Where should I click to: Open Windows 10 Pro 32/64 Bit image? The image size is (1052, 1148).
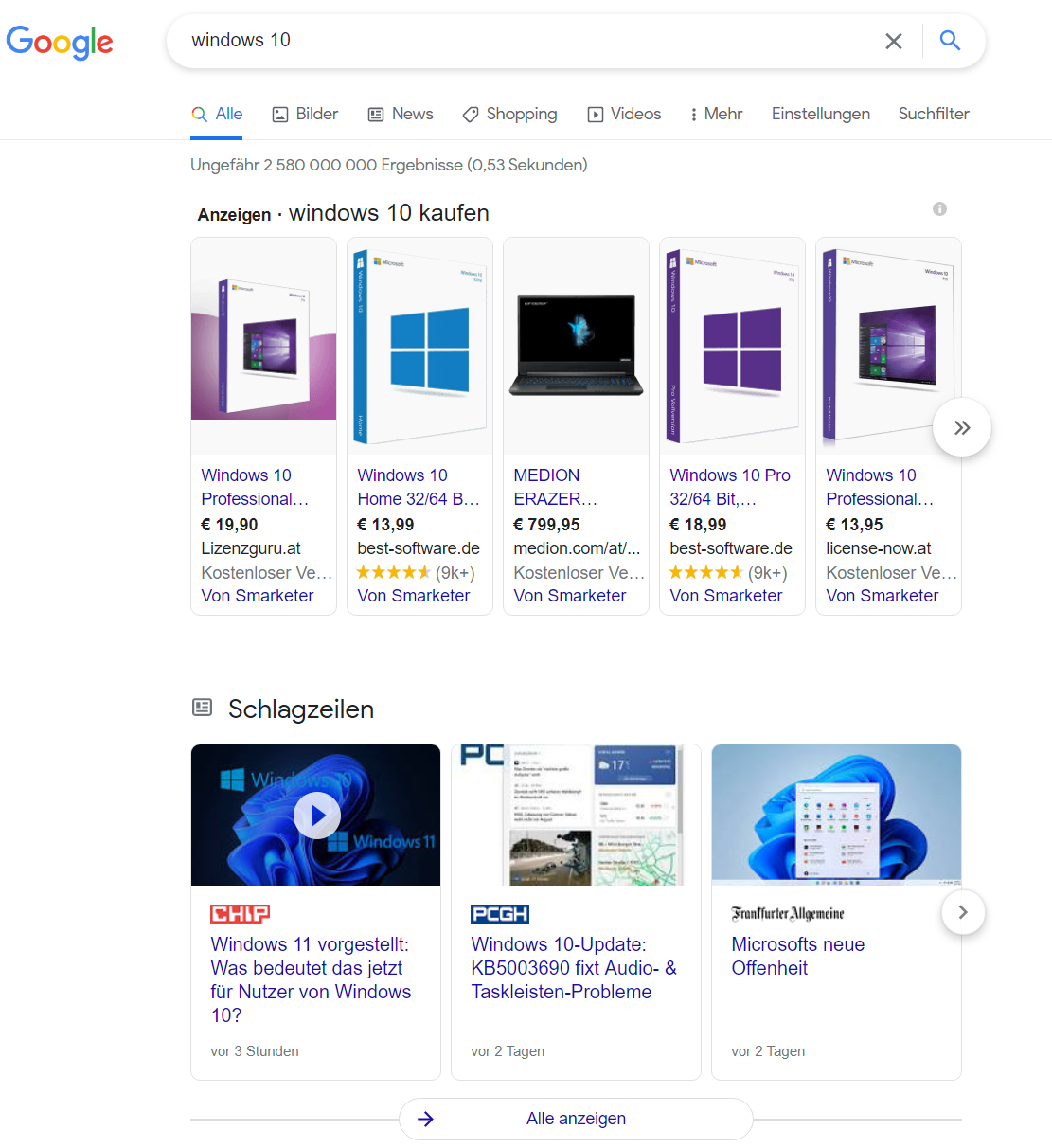tap(732, 347)
